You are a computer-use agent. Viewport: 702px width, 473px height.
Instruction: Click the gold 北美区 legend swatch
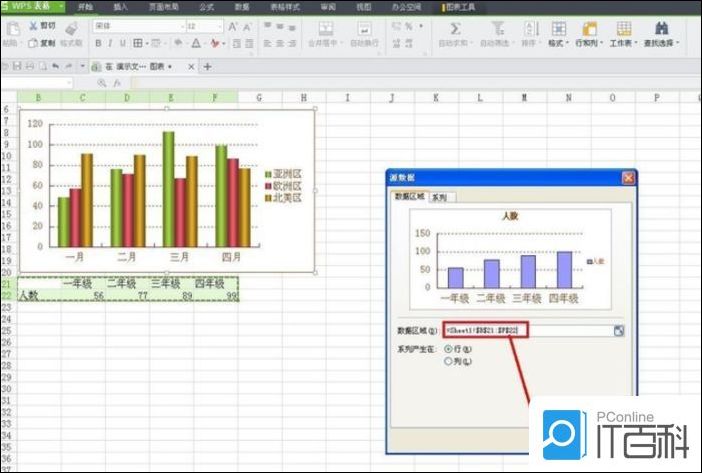268,197
